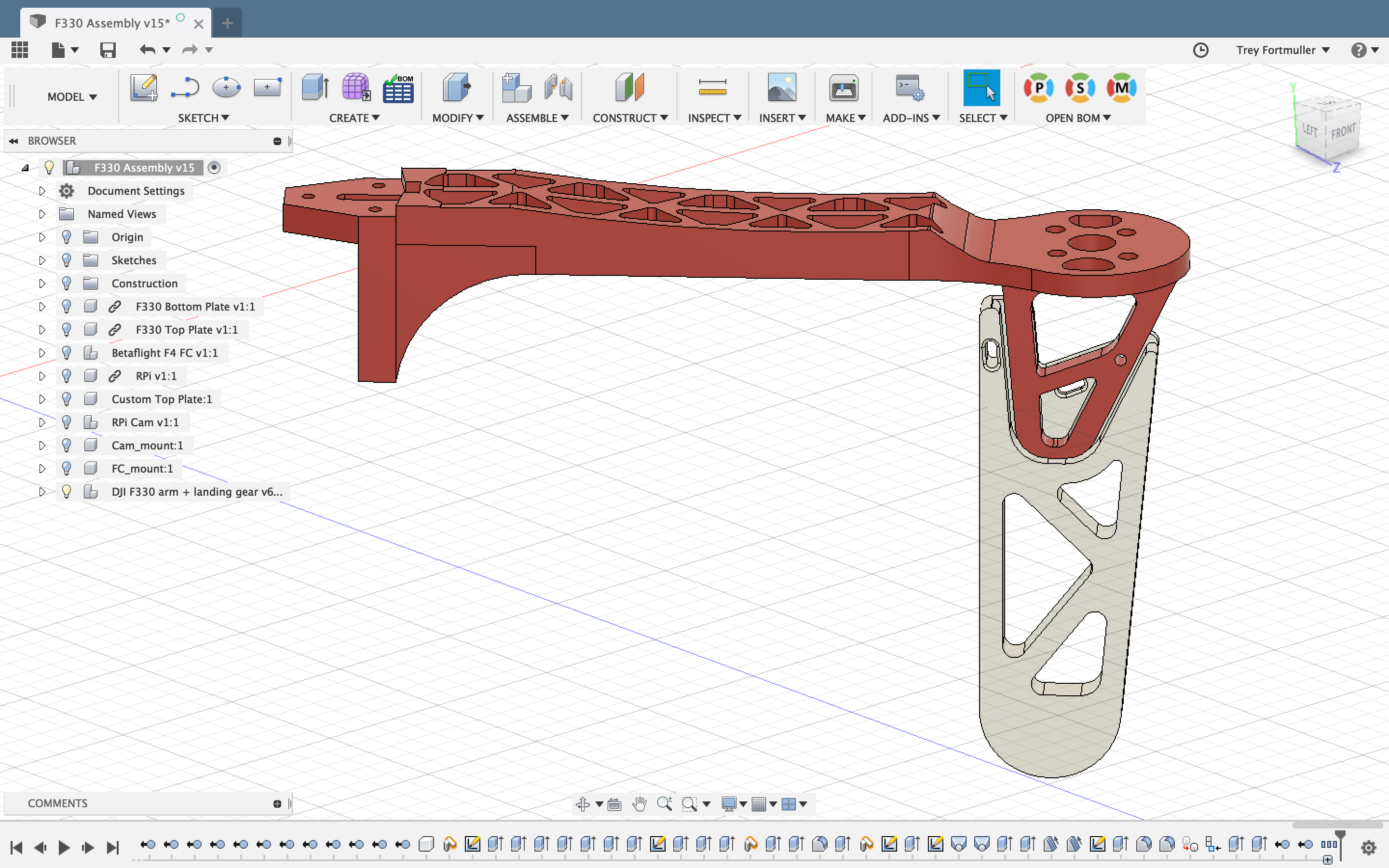Screen dimensions: 1389x868
Task: Open the timeline settings gear
Action: click(1369, 847)
